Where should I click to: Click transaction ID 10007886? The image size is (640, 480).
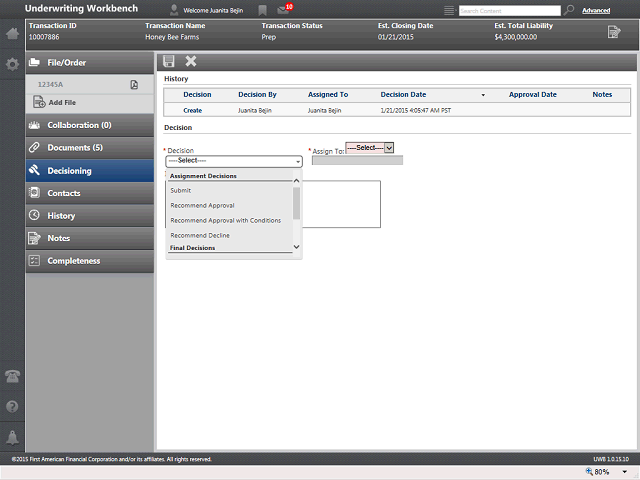(x=44, y=37)
